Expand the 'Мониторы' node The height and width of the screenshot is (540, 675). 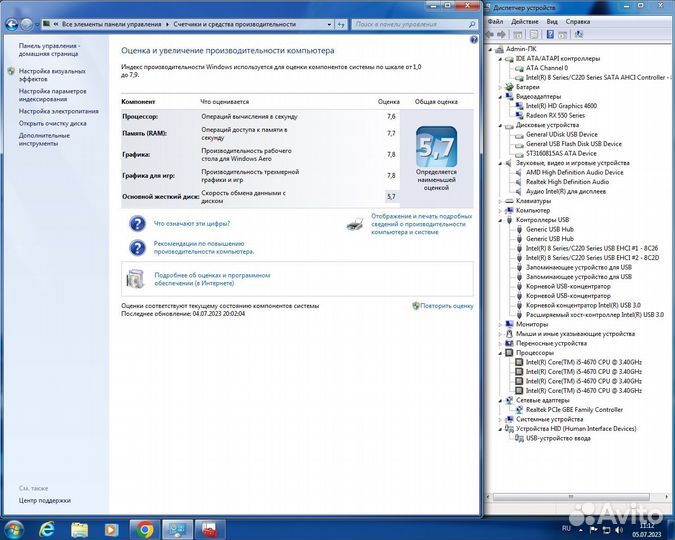click(500, 324)
